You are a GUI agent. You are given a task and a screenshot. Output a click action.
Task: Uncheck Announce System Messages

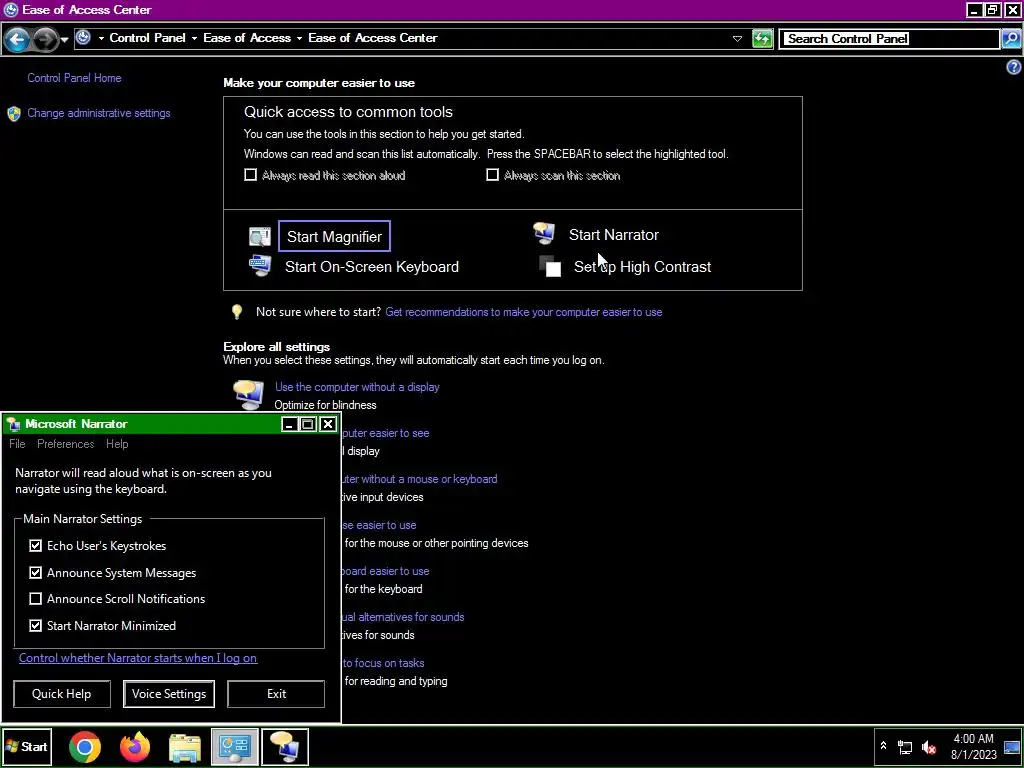click(35, 573)
